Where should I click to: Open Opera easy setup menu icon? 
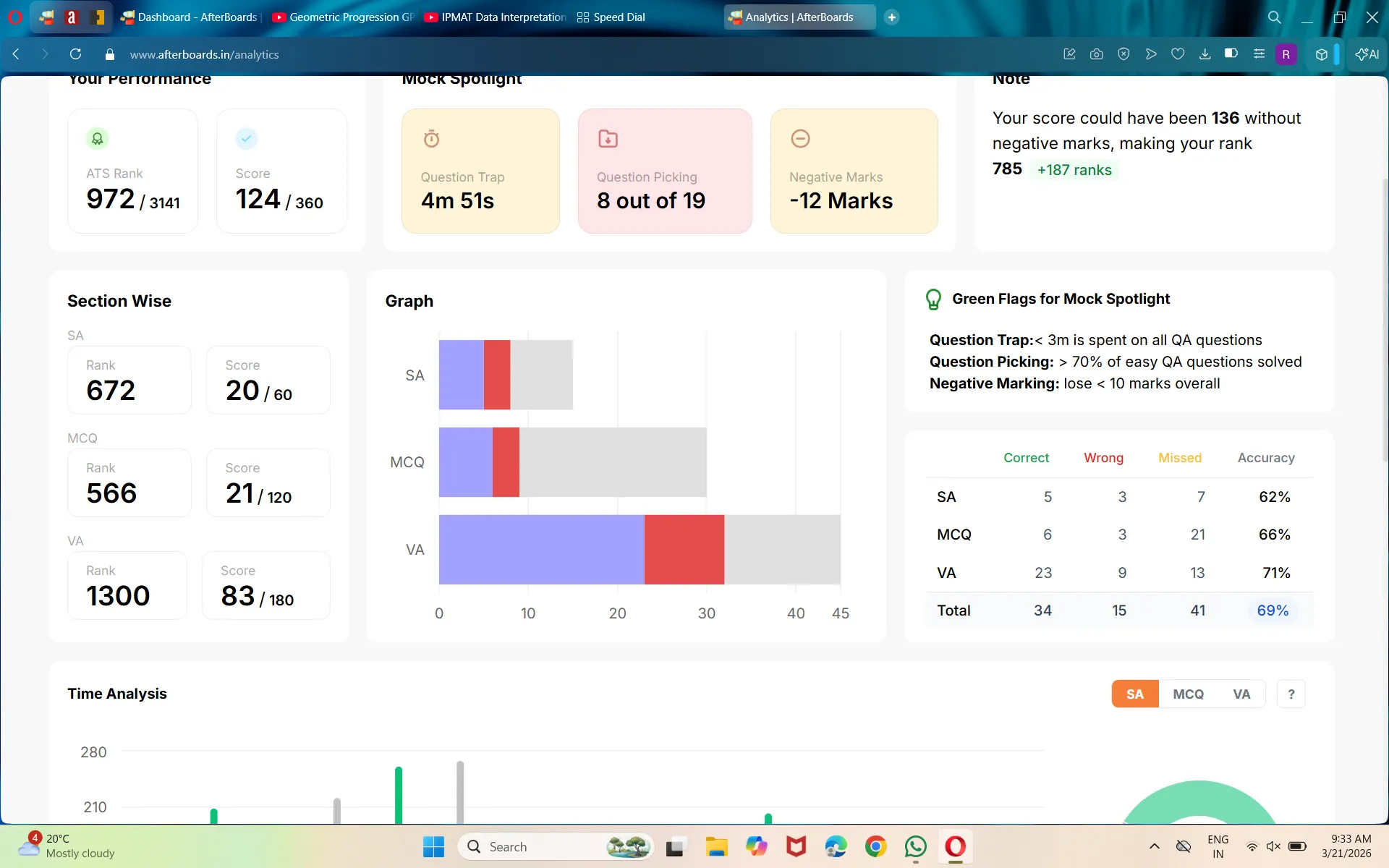tap(1259, 54)
